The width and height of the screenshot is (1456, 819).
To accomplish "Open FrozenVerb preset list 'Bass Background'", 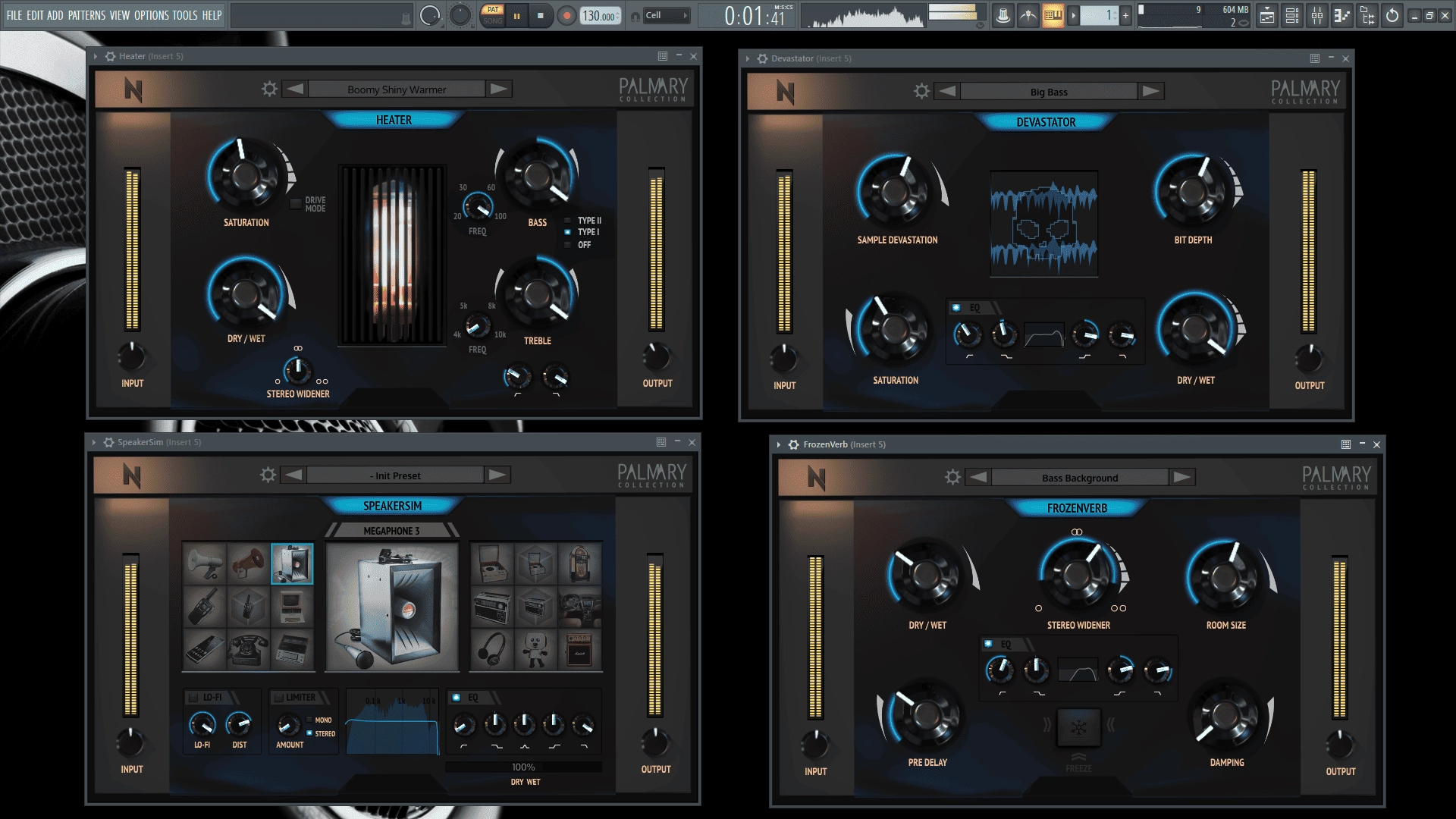I will point(1080,478).
